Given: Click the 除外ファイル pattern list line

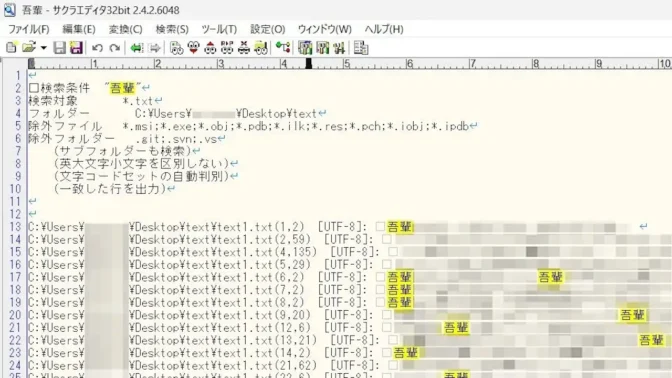Looking at the screenshot, I should click(252, 126).
